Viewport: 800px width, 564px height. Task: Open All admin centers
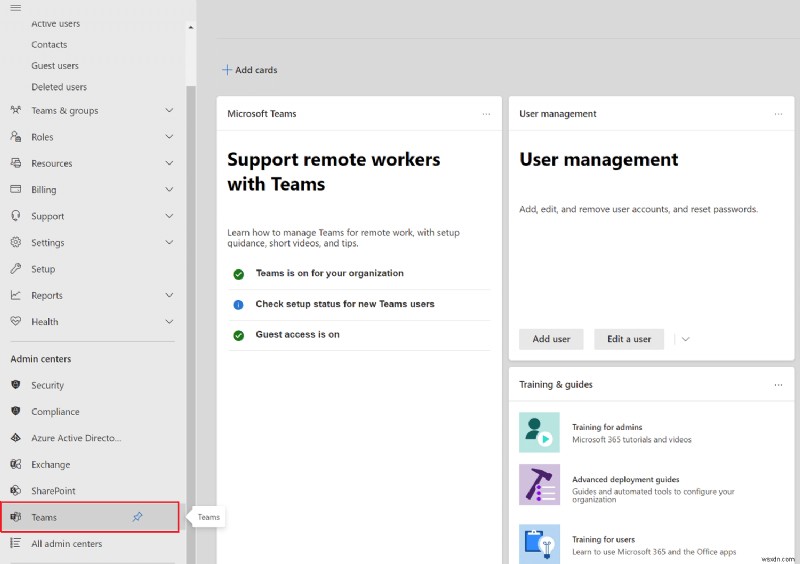pos(66,544)
